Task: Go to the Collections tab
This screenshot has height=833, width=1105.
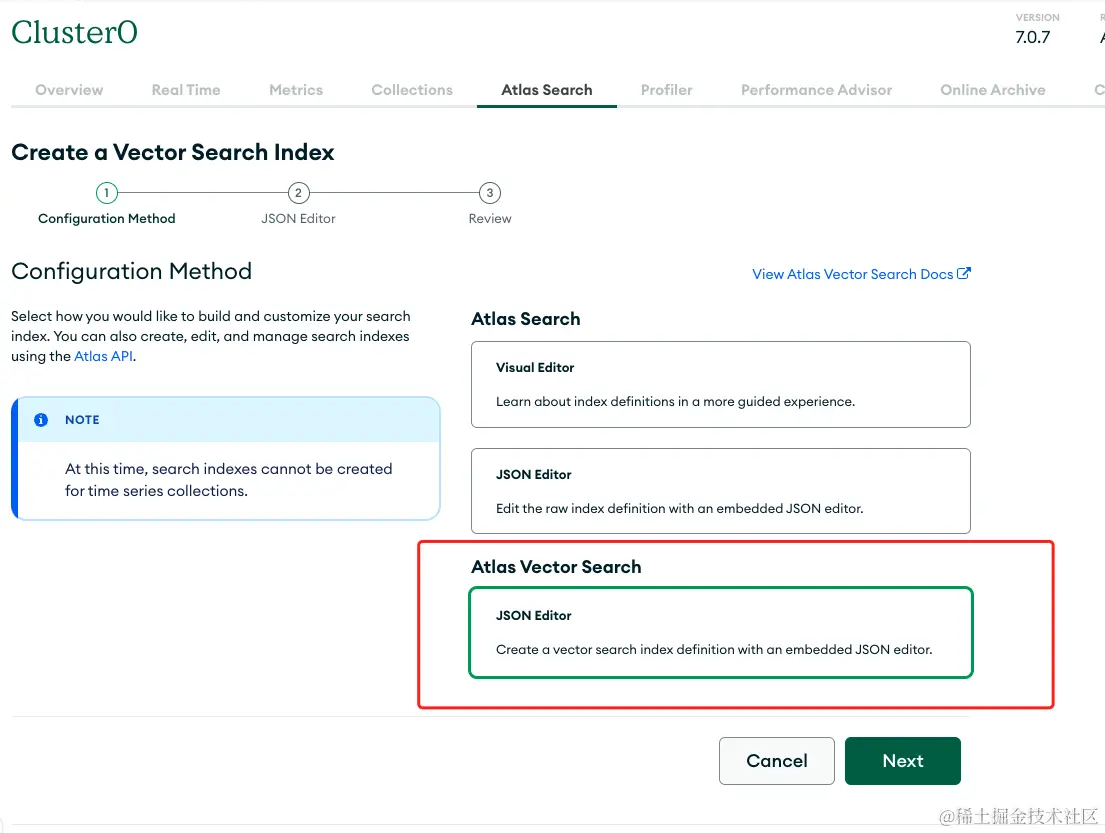Action: coord(412,90)
